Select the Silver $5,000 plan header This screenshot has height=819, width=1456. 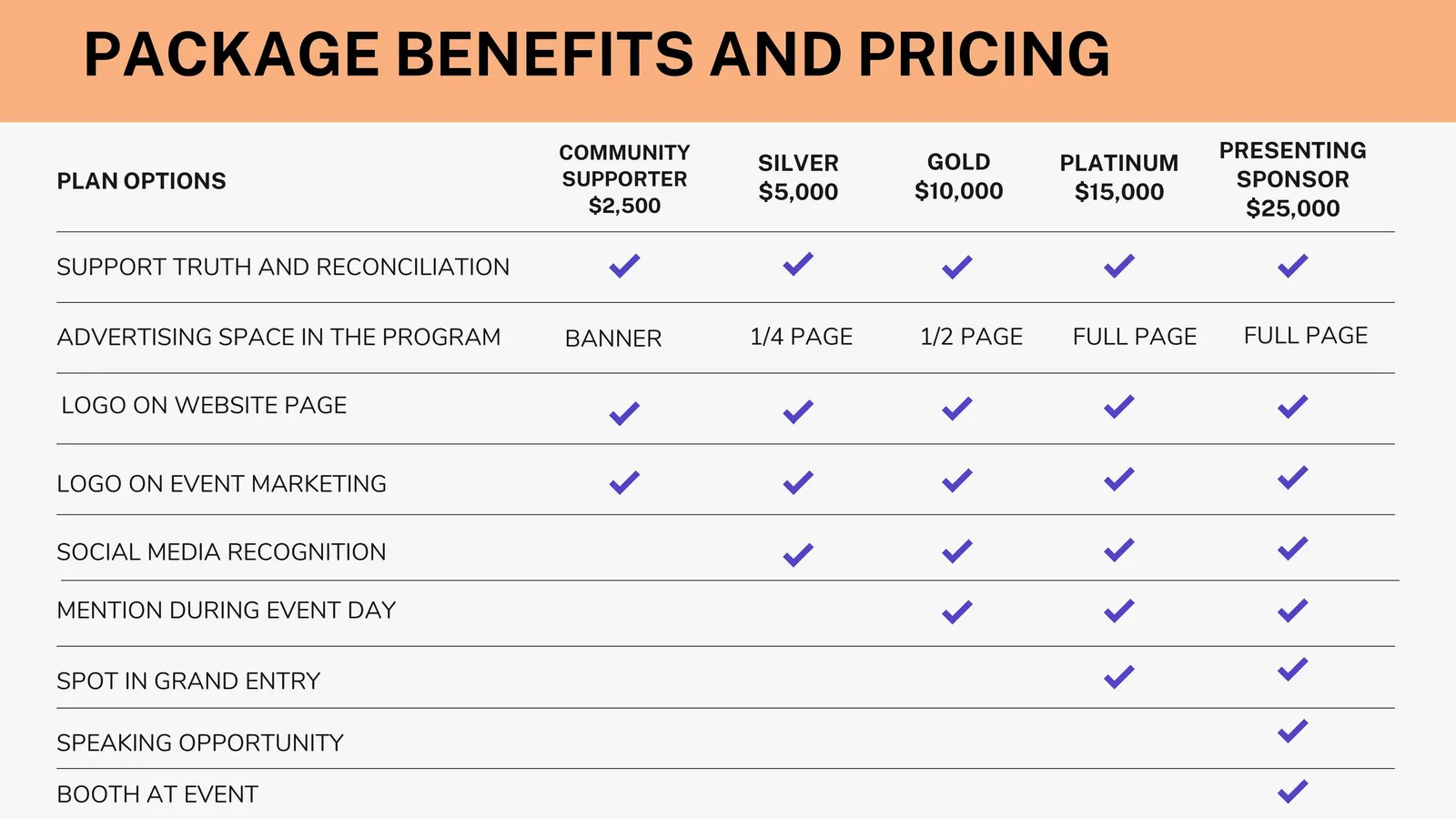(798, 177)
